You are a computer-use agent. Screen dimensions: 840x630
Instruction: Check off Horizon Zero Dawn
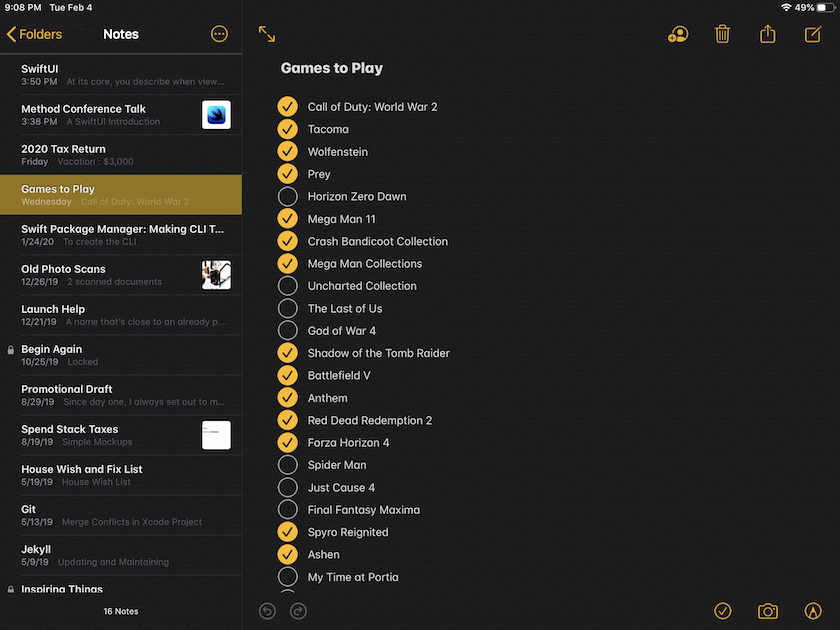[x=288, y=196]
